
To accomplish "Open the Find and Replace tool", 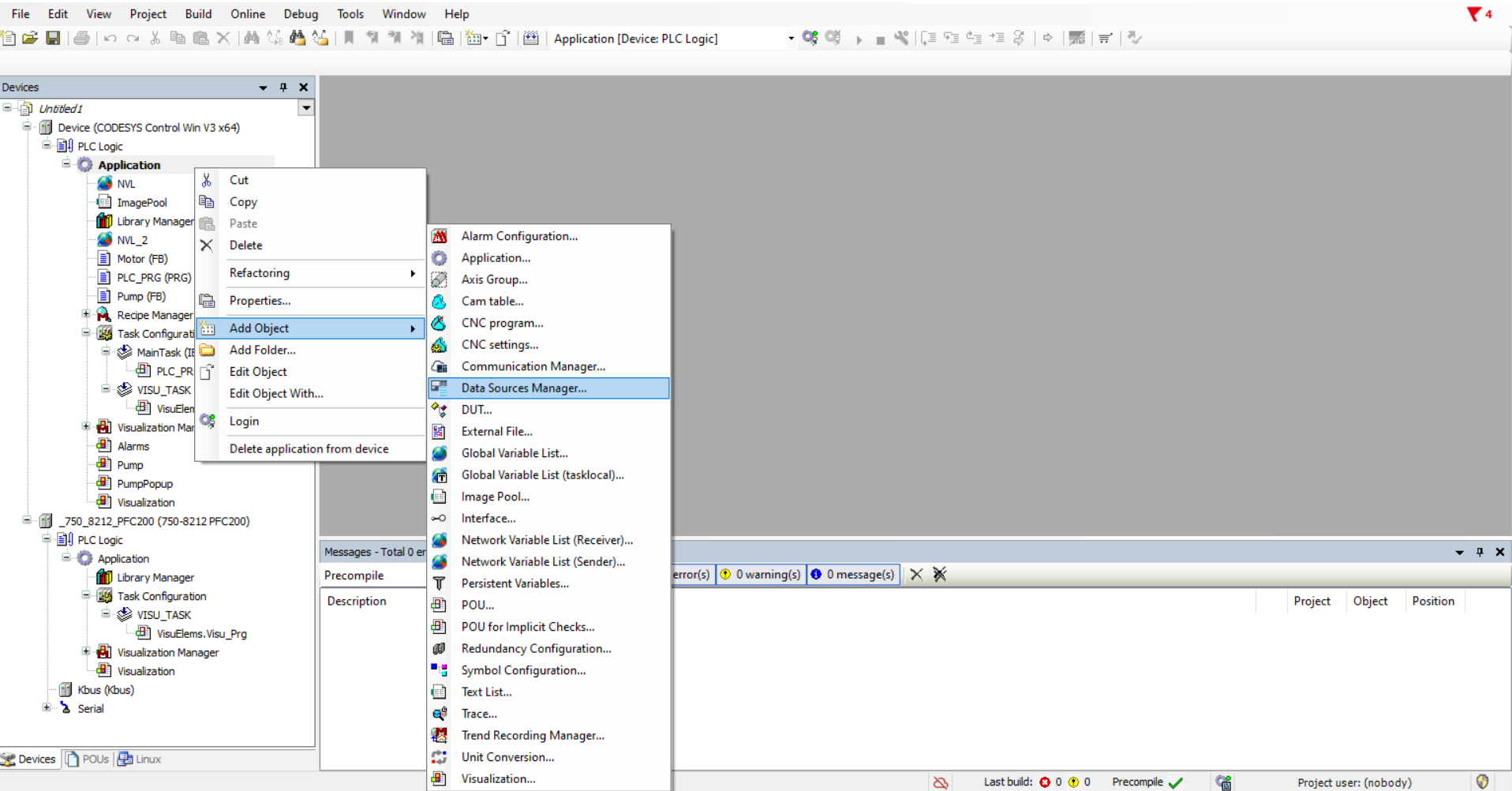I will point(251,38).
